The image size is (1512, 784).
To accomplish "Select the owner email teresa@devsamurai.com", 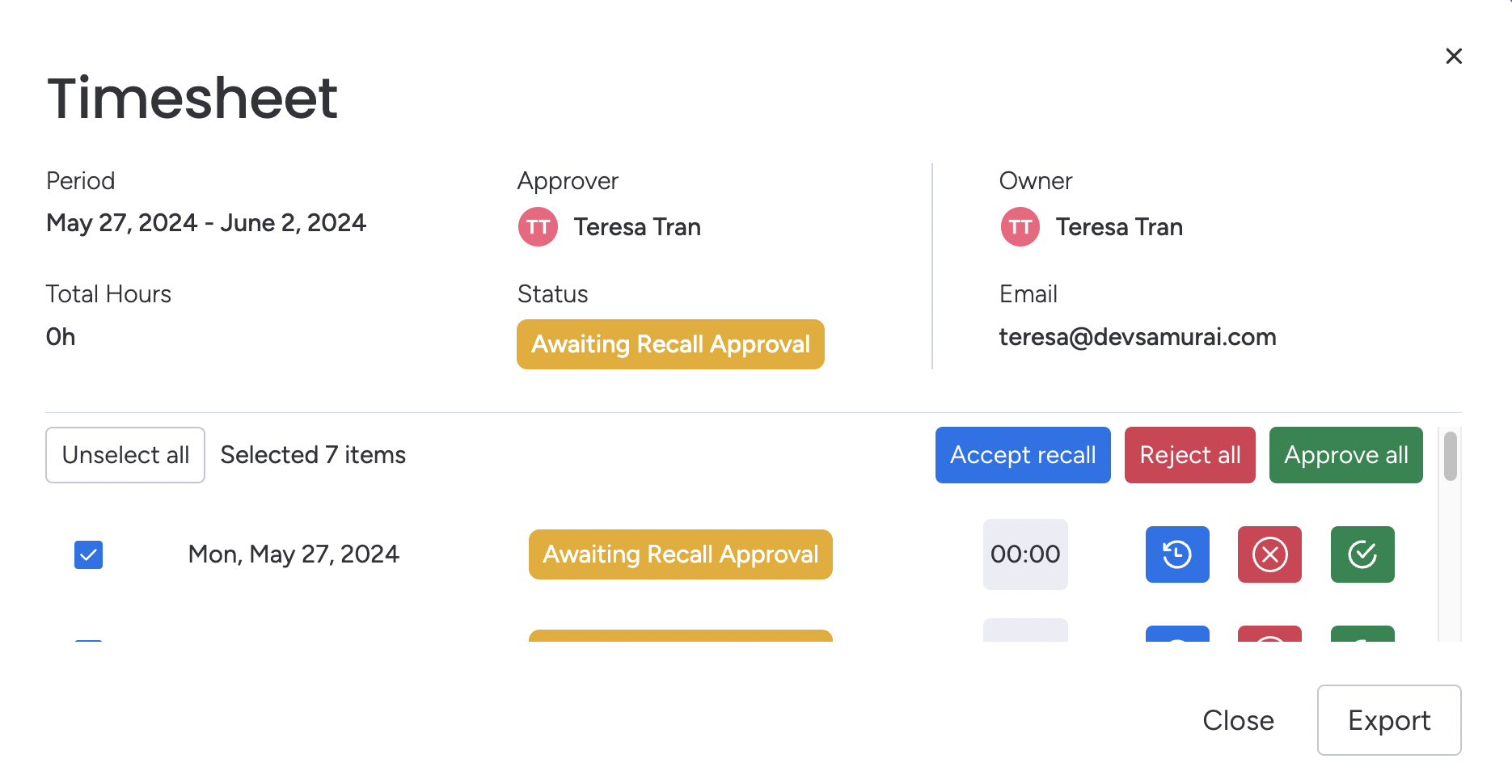I will (x=1137, y=337).
